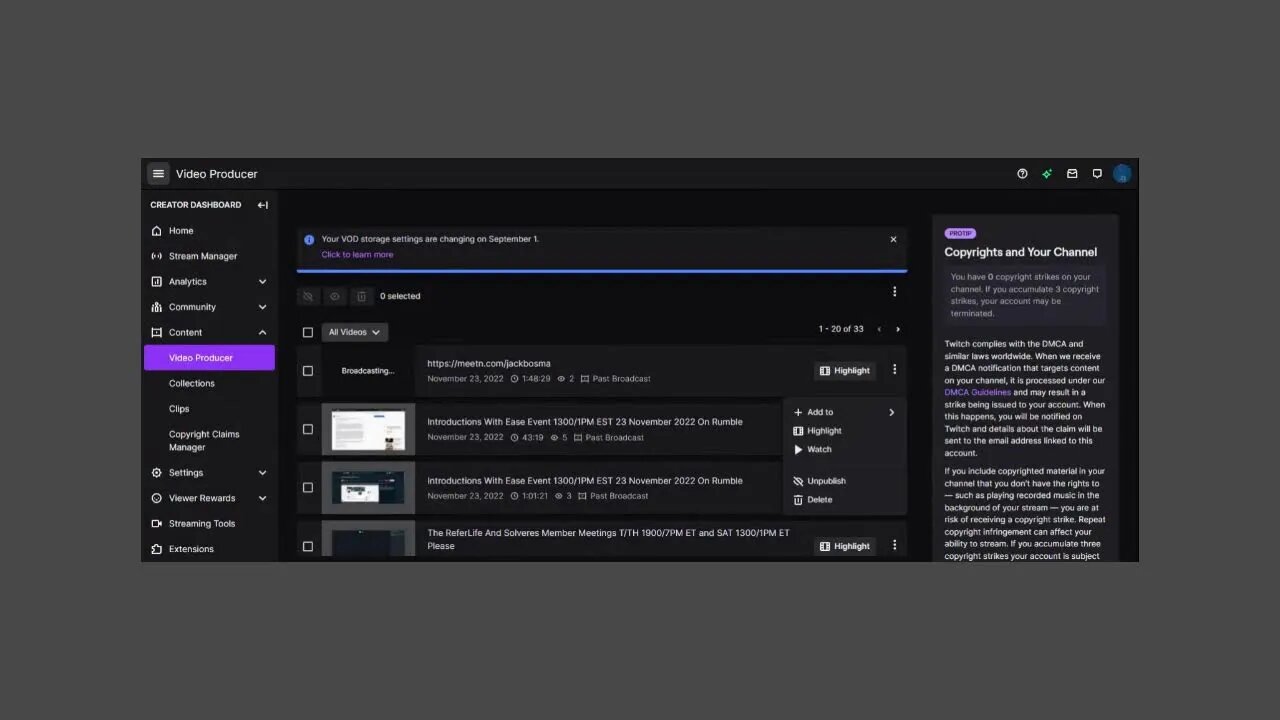The width and height of the screenshot is (1280, 720).
Task: Expand the Analytics section chevron
Action: (263, 282)
